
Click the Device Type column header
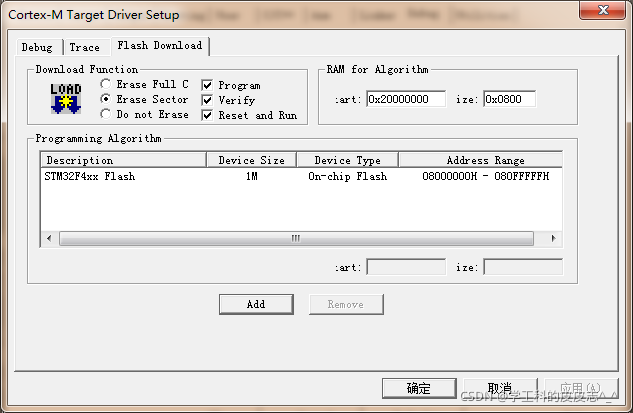[x=348, y=160]
